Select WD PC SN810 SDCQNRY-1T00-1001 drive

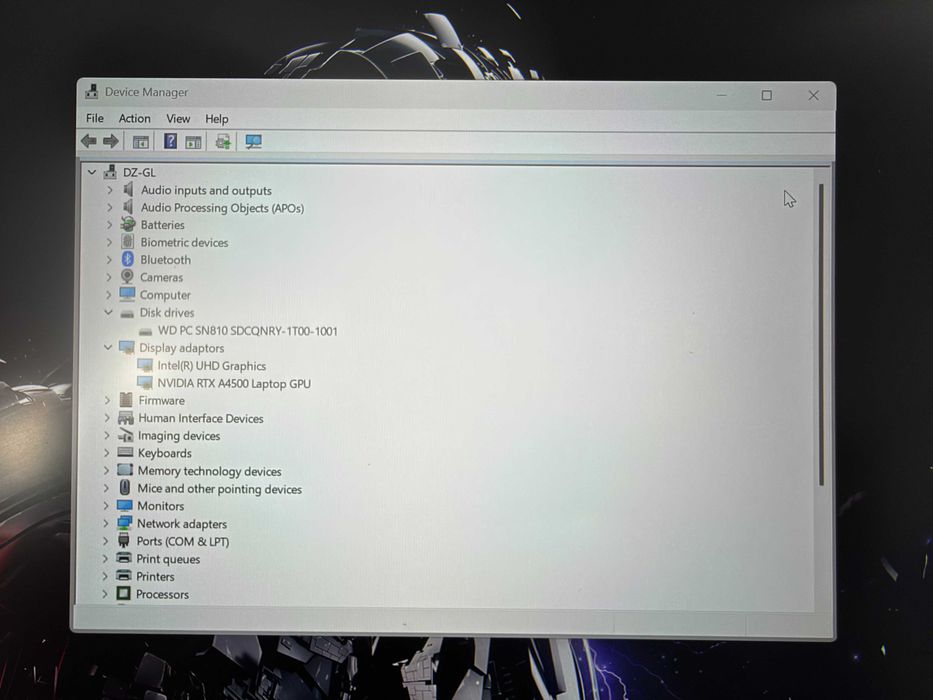(x=248, y=331)
